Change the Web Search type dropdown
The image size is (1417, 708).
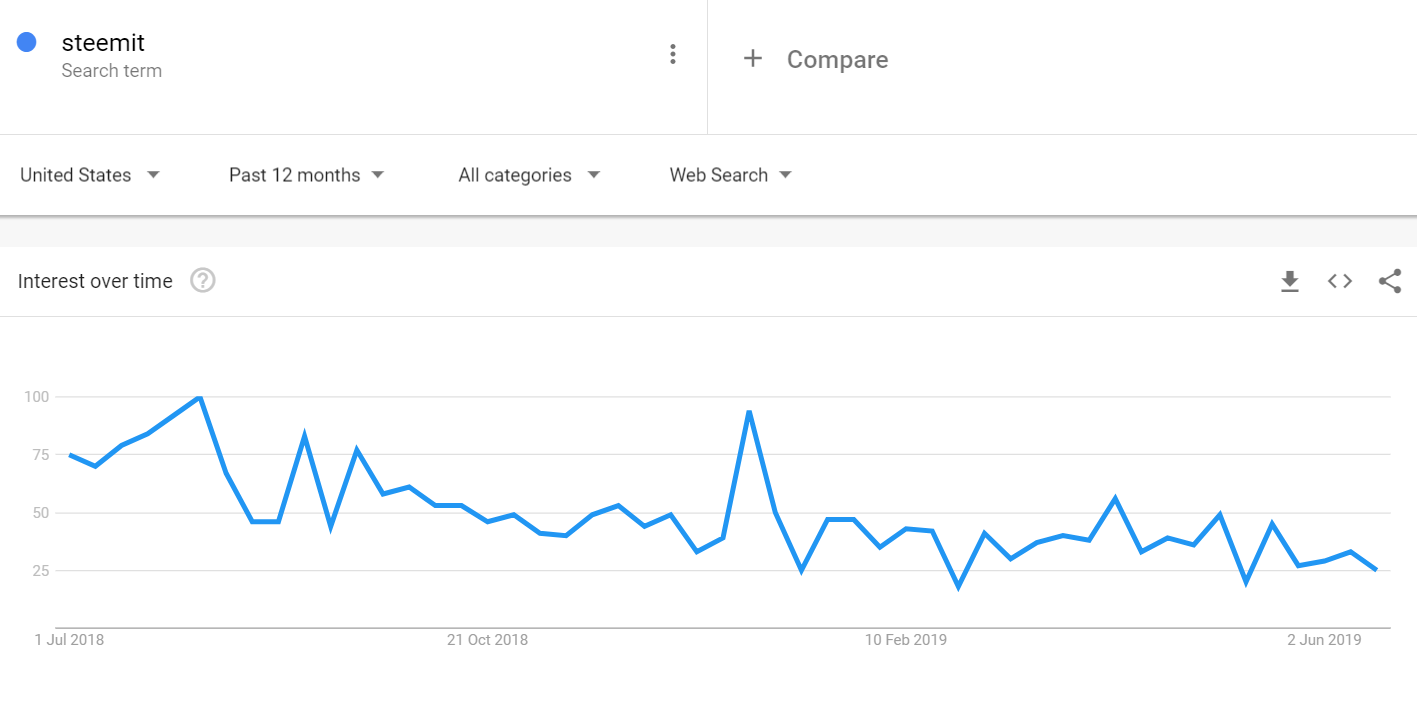click(x=731, y=175)
